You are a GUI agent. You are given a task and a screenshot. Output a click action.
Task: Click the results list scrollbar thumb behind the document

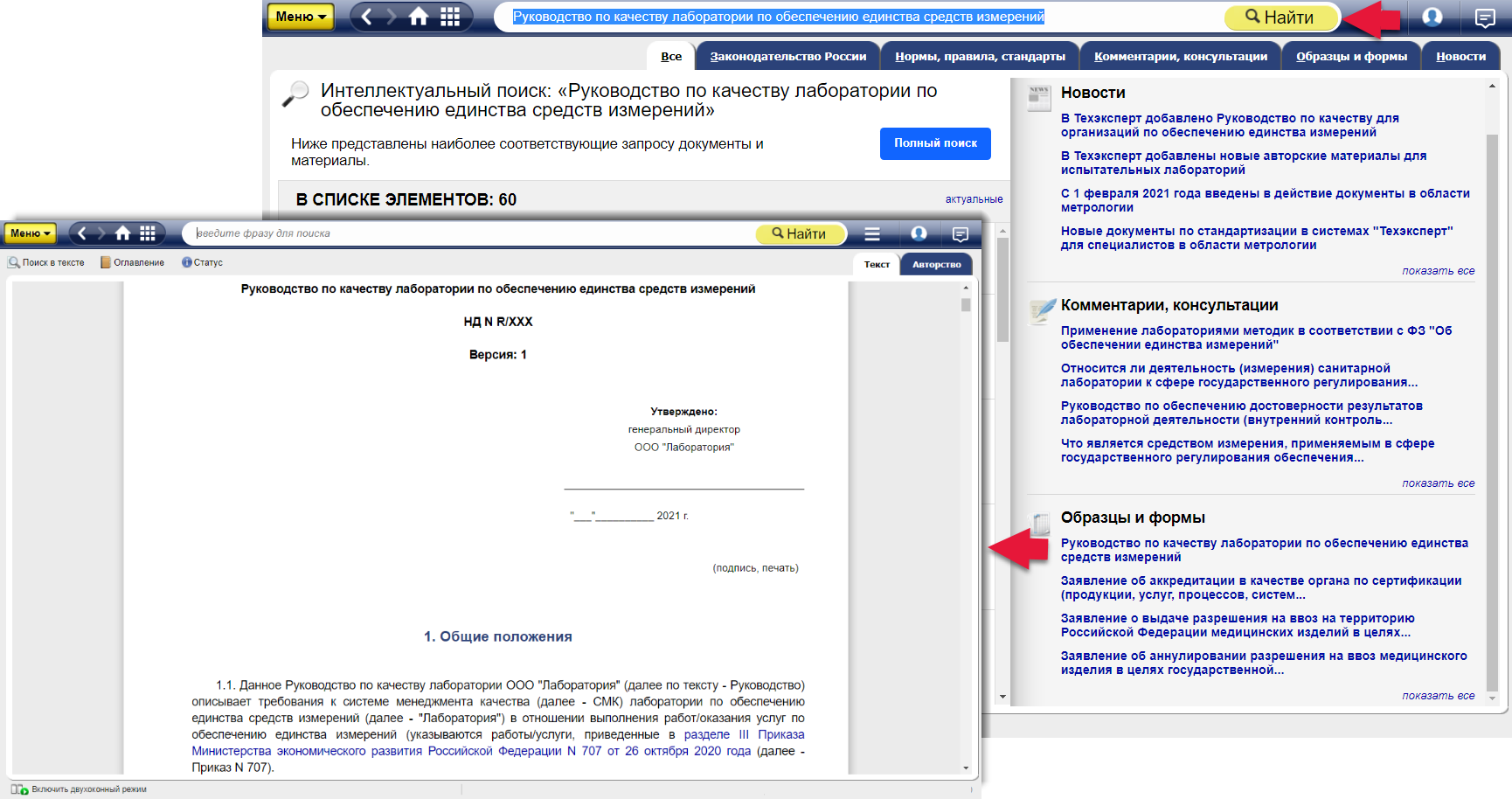(1002, 288)
